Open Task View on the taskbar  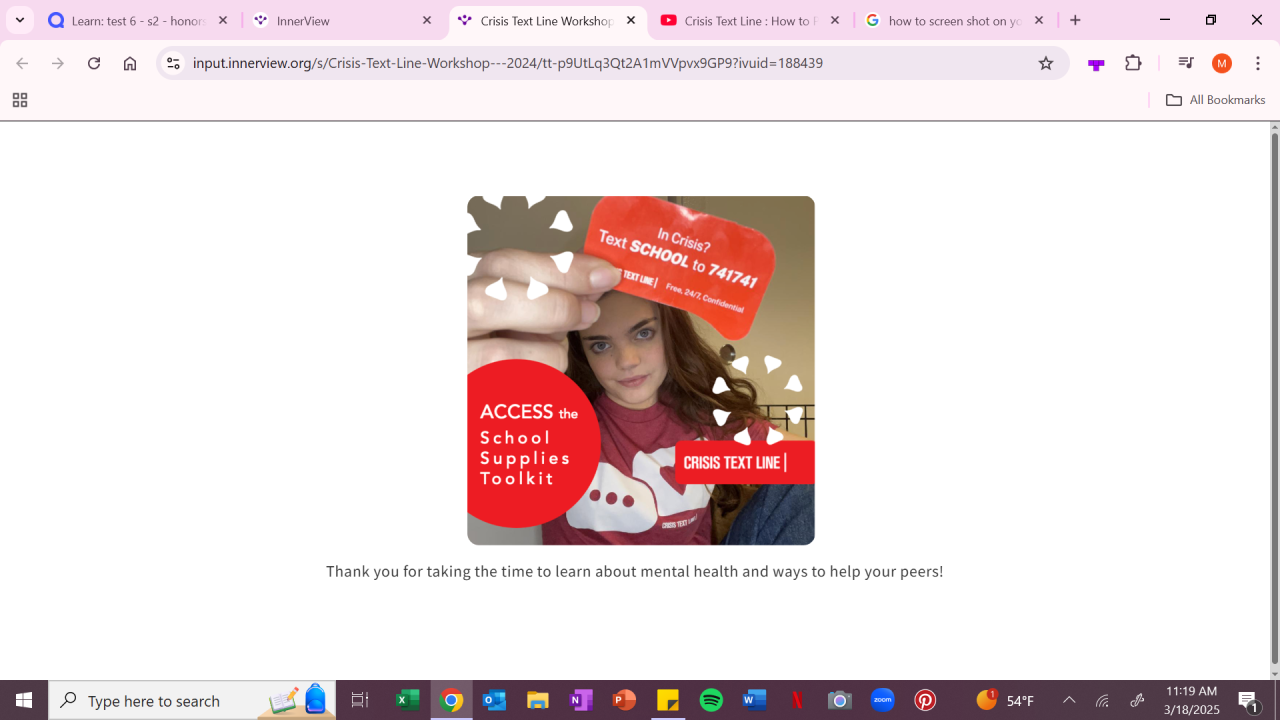coord(360,700)
